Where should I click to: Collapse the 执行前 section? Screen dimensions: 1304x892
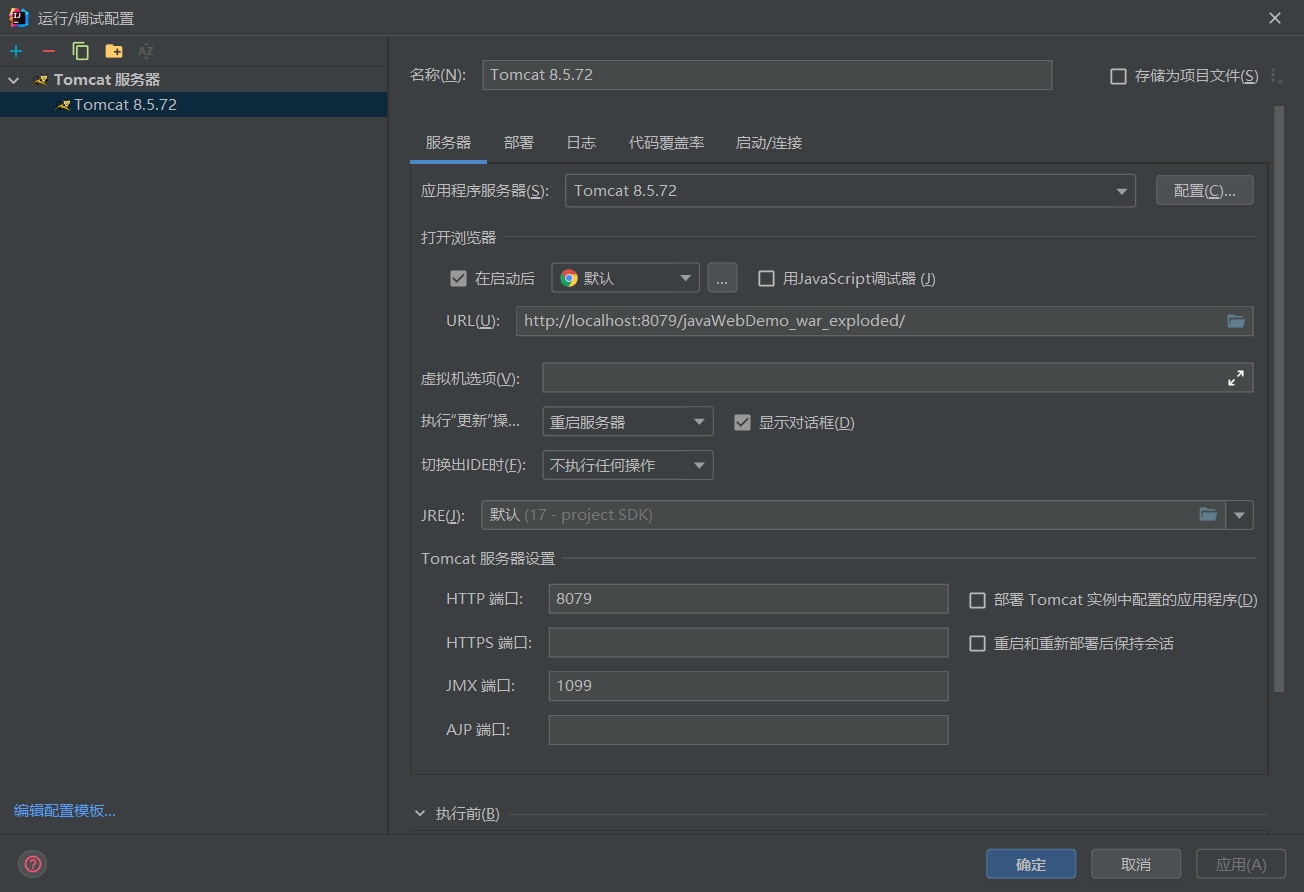(x=420, y=814)
